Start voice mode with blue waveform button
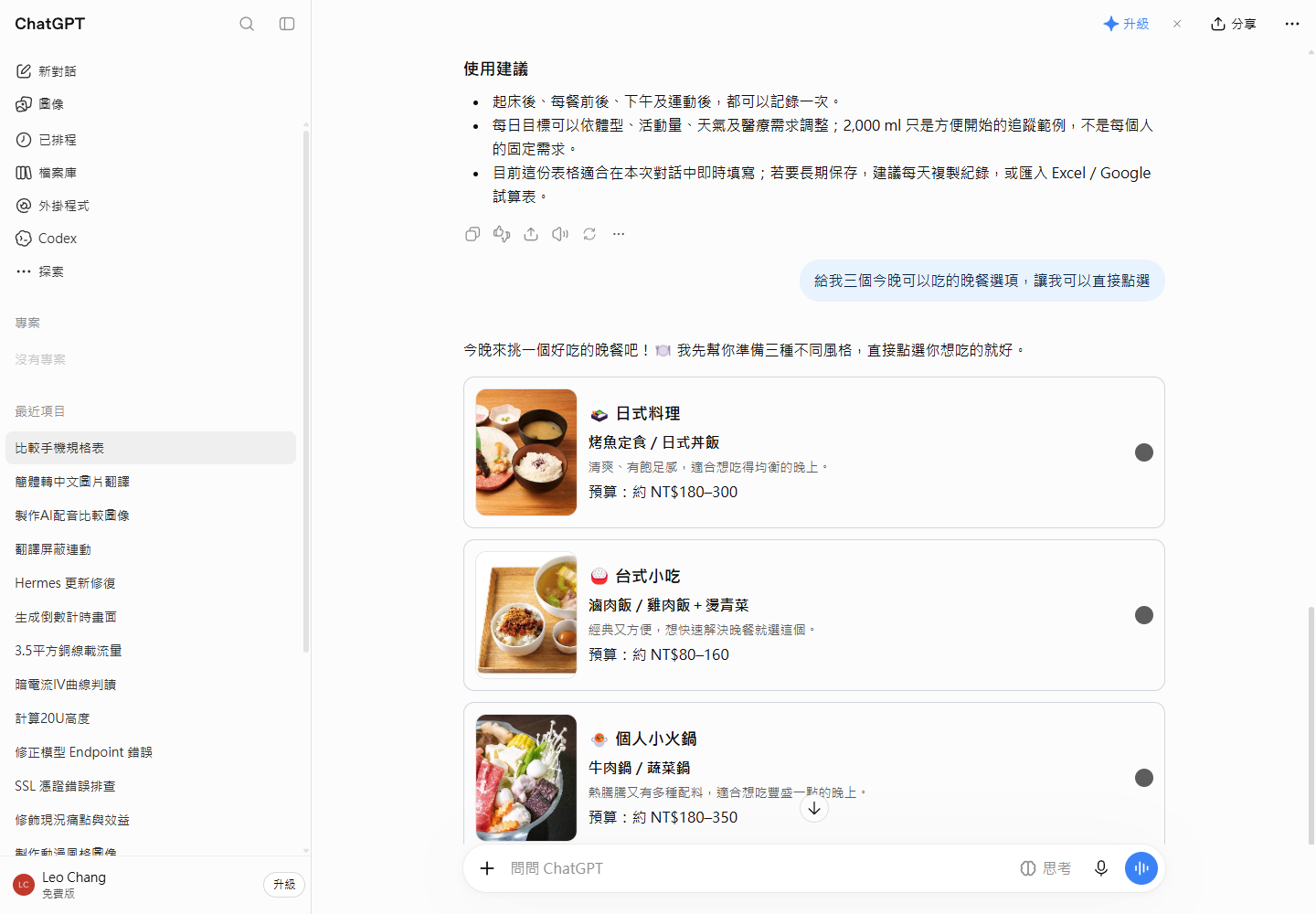The width and height of the screenshot is (1316, 914). point(1141,868)
